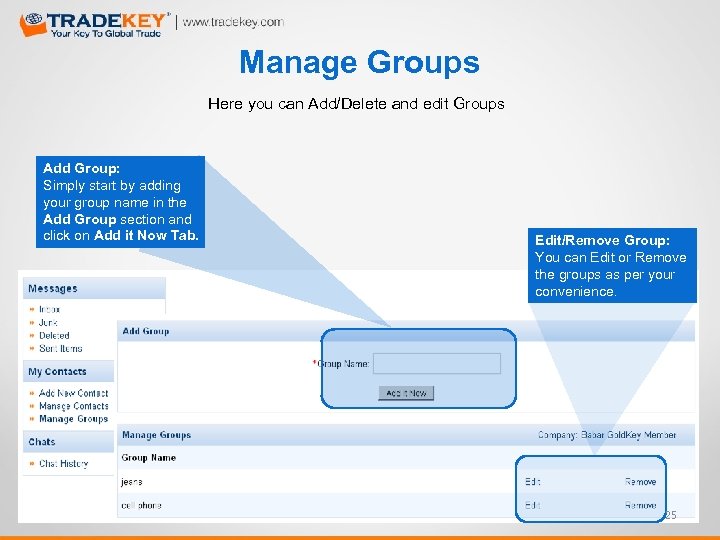Open Chat History

click(x=63, y=464)
